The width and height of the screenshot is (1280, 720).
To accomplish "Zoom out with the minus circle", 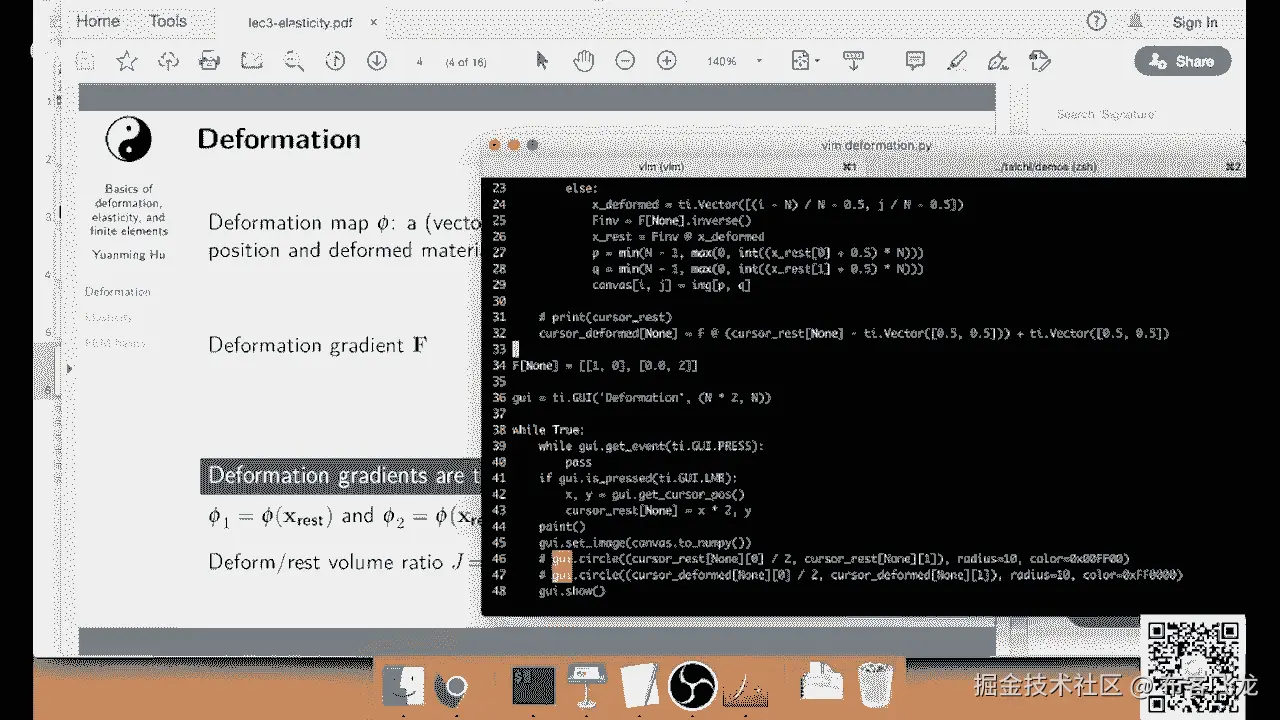I will tap(625, 61).
